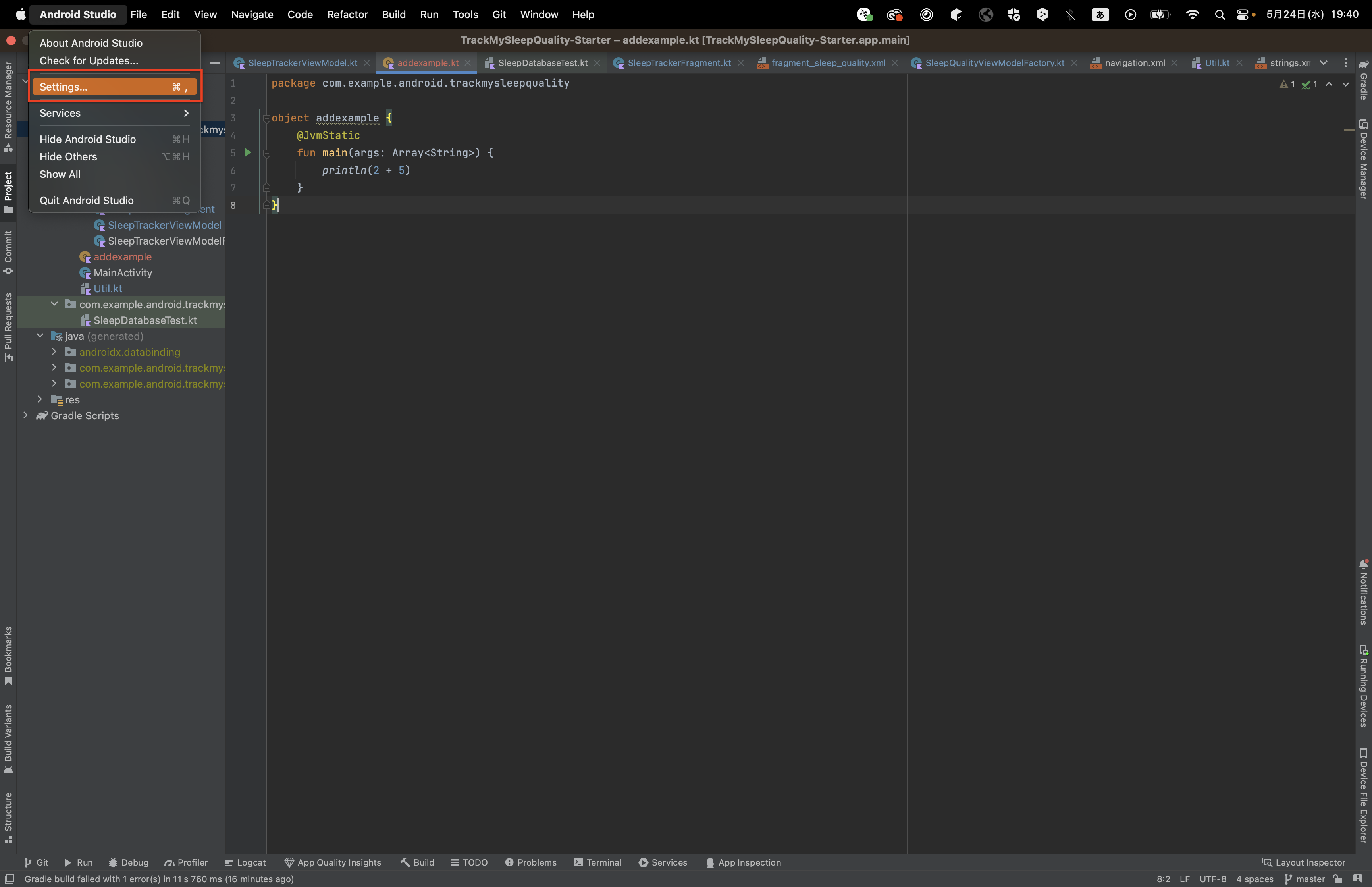Open the Logcat tool window
1372x887 pixels.
click(x=245, y=862)
